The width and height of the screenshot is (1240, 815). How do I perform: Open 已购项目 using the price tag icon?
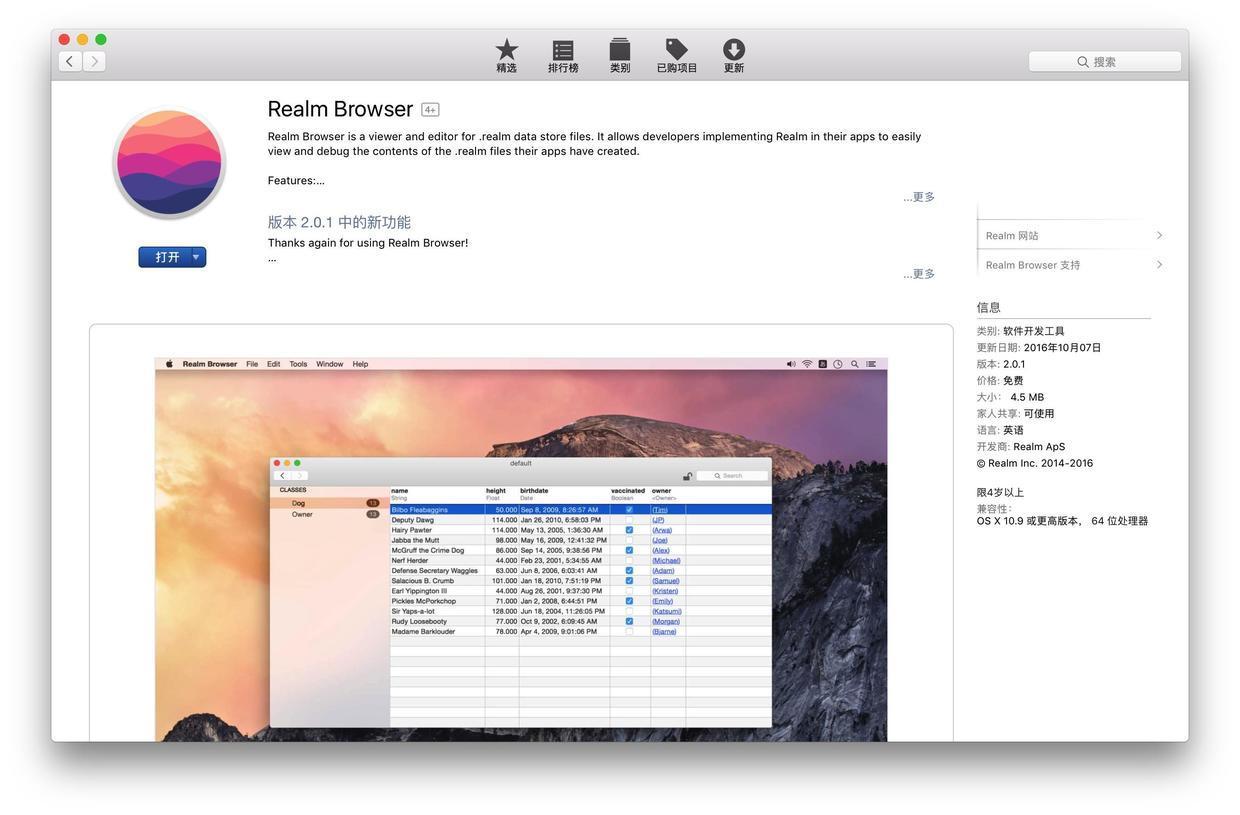click(674, 47)
